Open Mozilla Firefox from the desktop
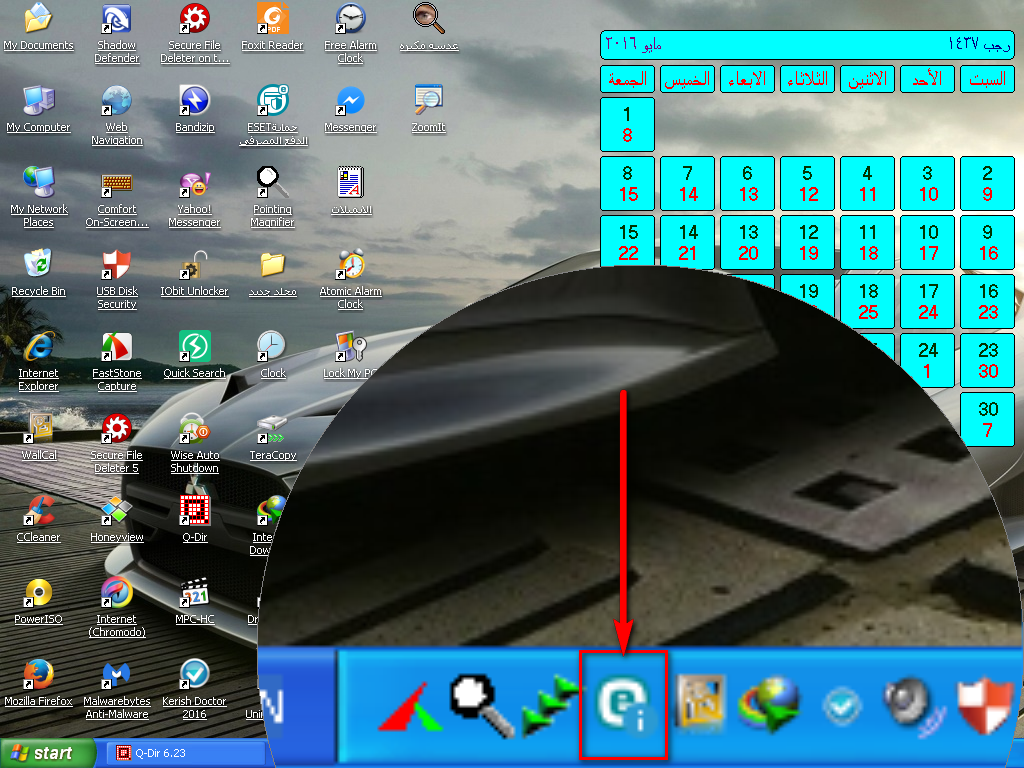1024x768 pixels. click(x=39, y=683)
